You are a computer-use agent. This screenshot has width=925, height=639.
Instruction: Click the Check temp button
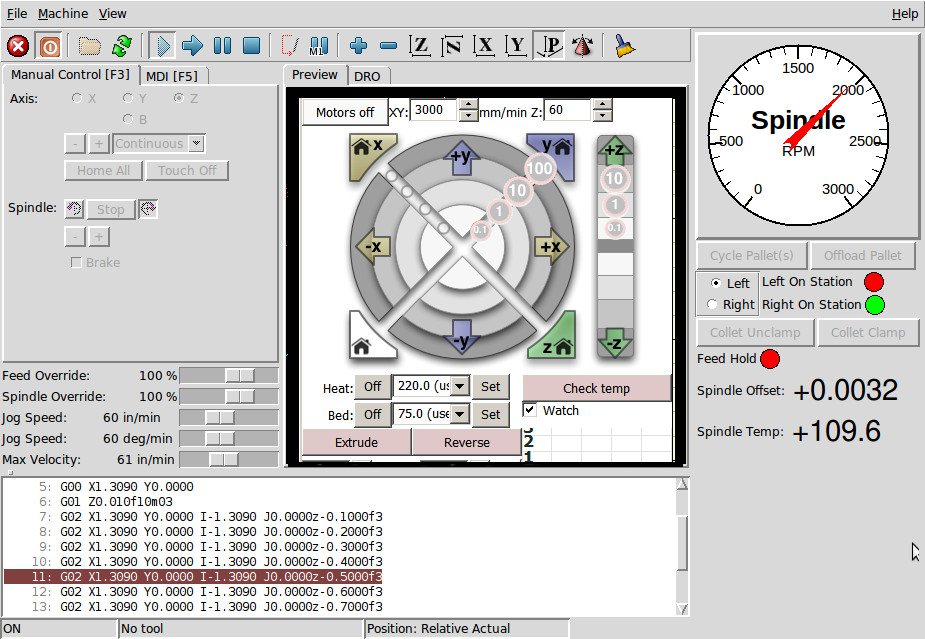596,388
